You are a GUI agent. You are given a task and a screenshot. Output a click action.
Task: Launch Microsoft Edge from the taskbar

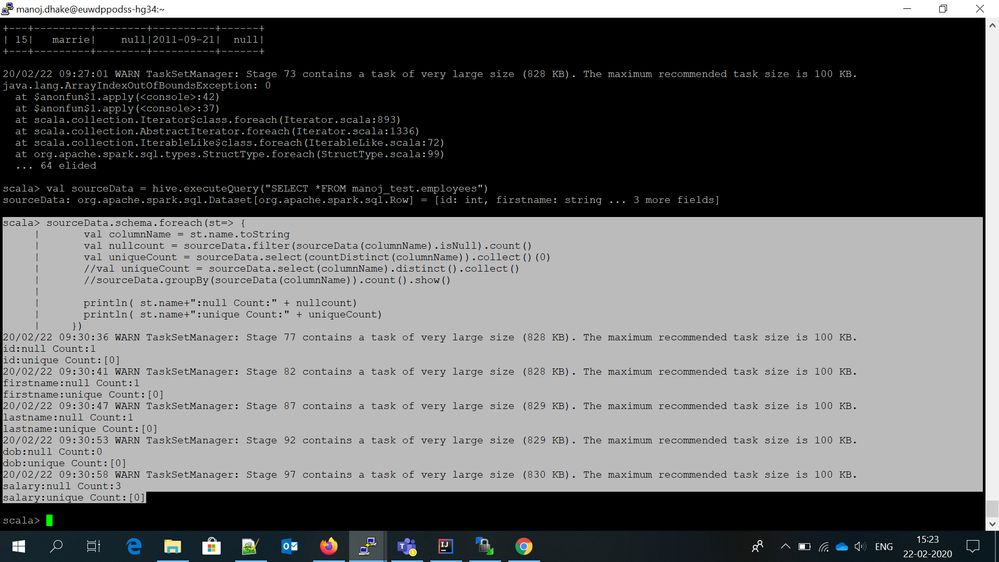coord(134,547)
